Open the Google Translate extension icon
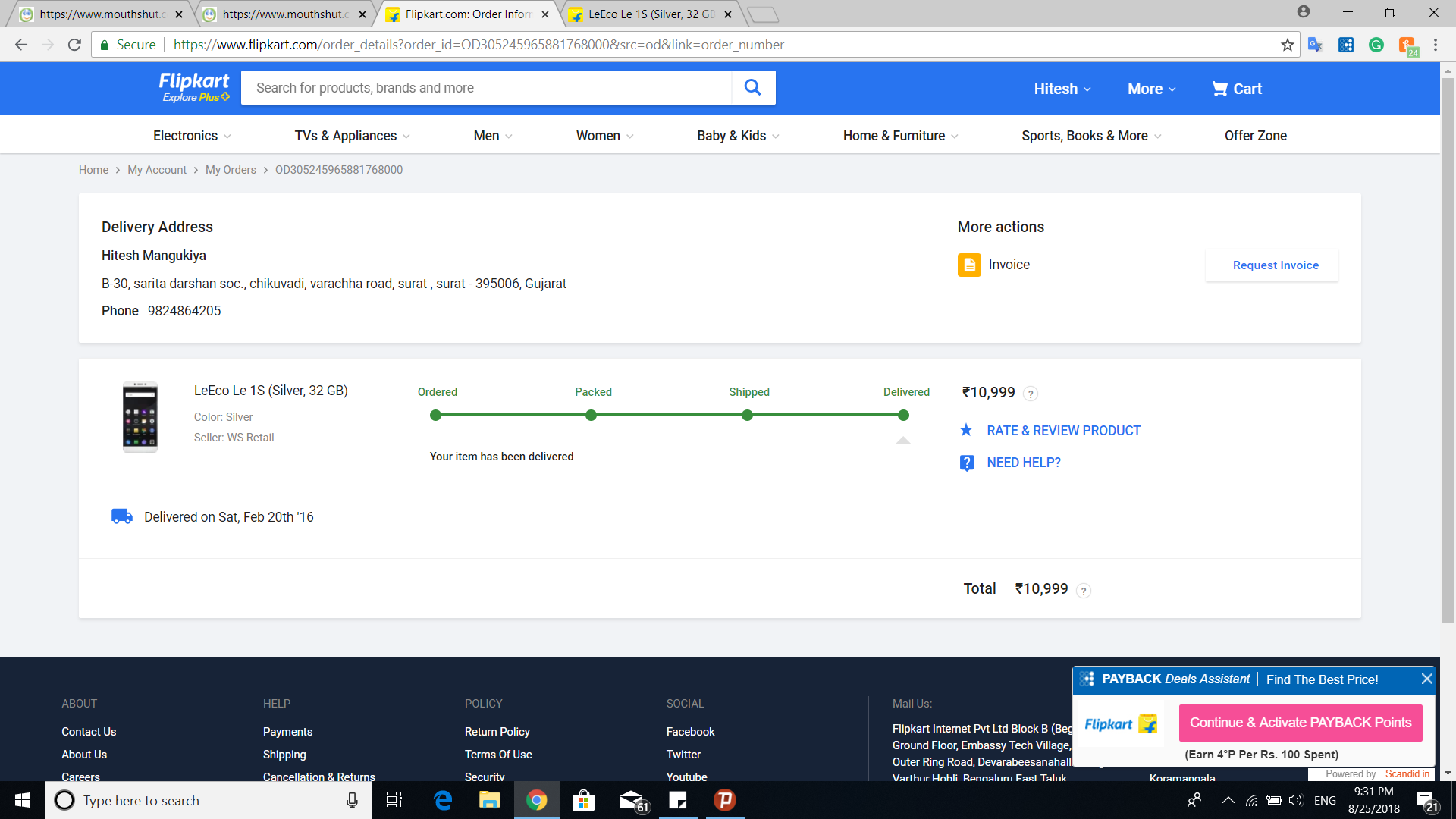 click(x=1315, y=45)
